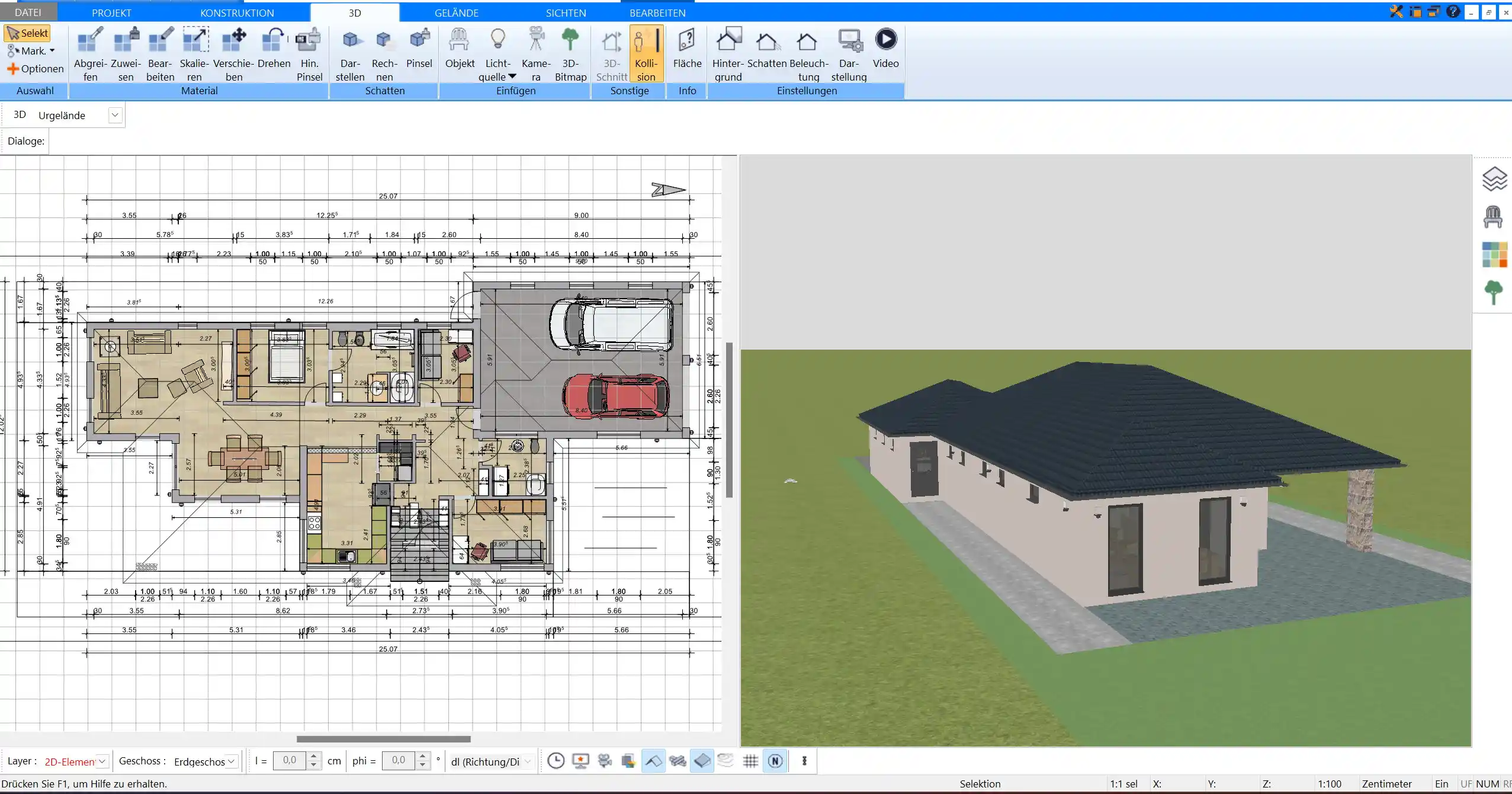Open the layers panel icon on right sidebar
The height and width of the screenshot is (794, 1512).
1494,179
